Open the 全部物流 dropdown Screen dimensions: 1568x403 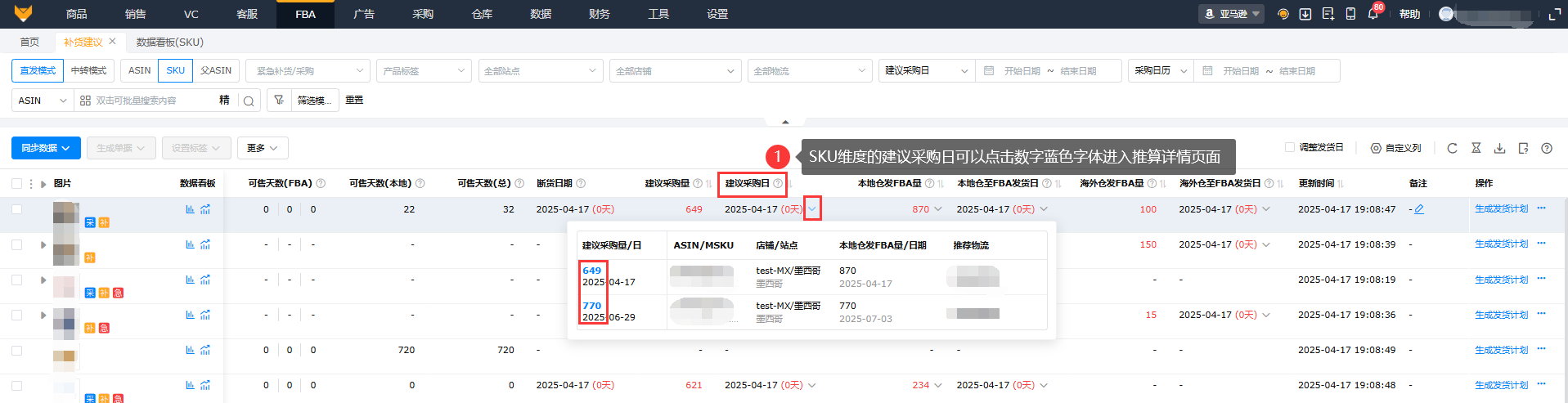point(810,71)
